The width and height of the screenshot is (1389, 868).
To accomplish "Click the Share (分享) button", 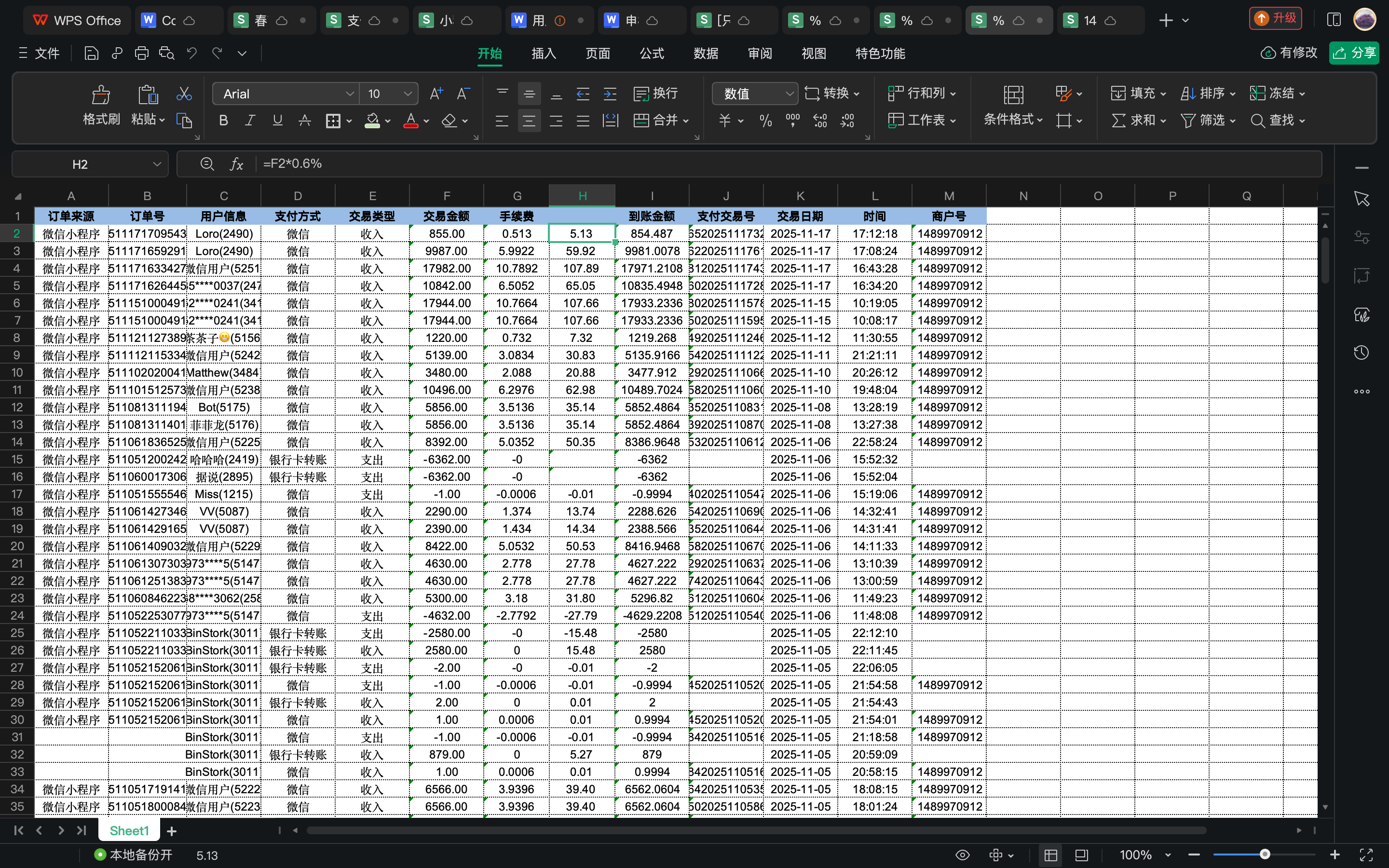I will pos(1354,54).
